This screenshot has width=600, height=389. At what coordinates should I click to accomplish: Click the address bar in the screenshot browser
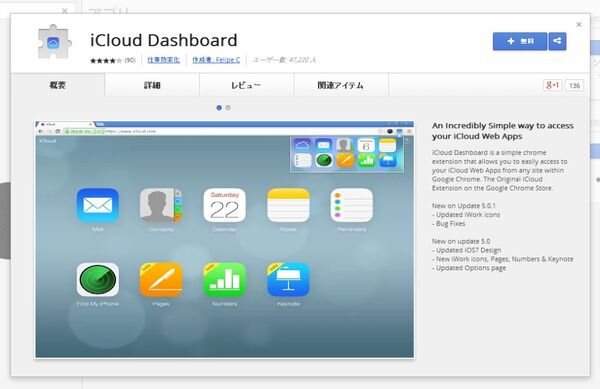[x=224, y=131]
